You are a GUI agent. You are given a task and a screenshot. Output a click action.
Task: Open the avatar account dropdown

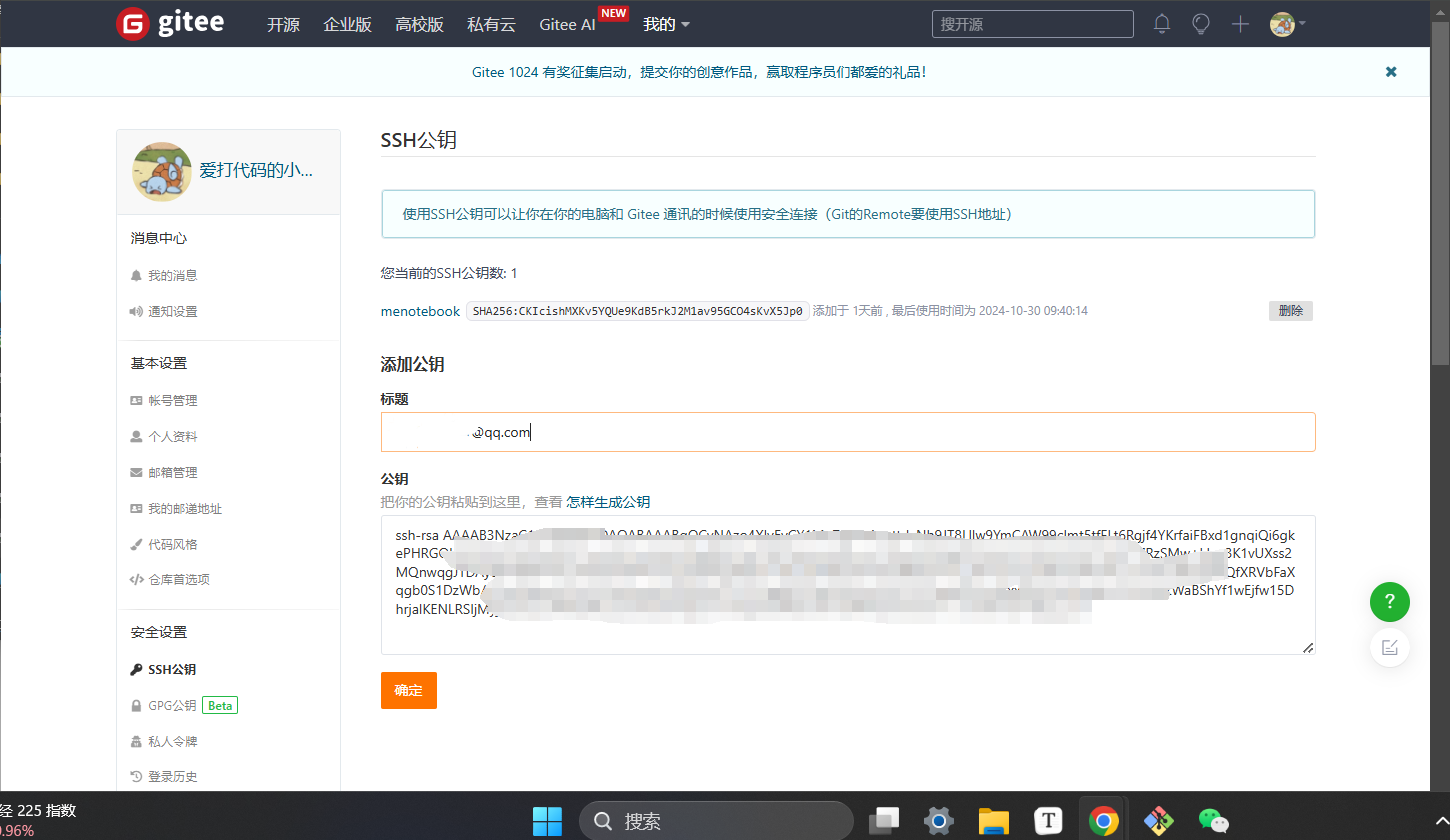coord(1285,23)
